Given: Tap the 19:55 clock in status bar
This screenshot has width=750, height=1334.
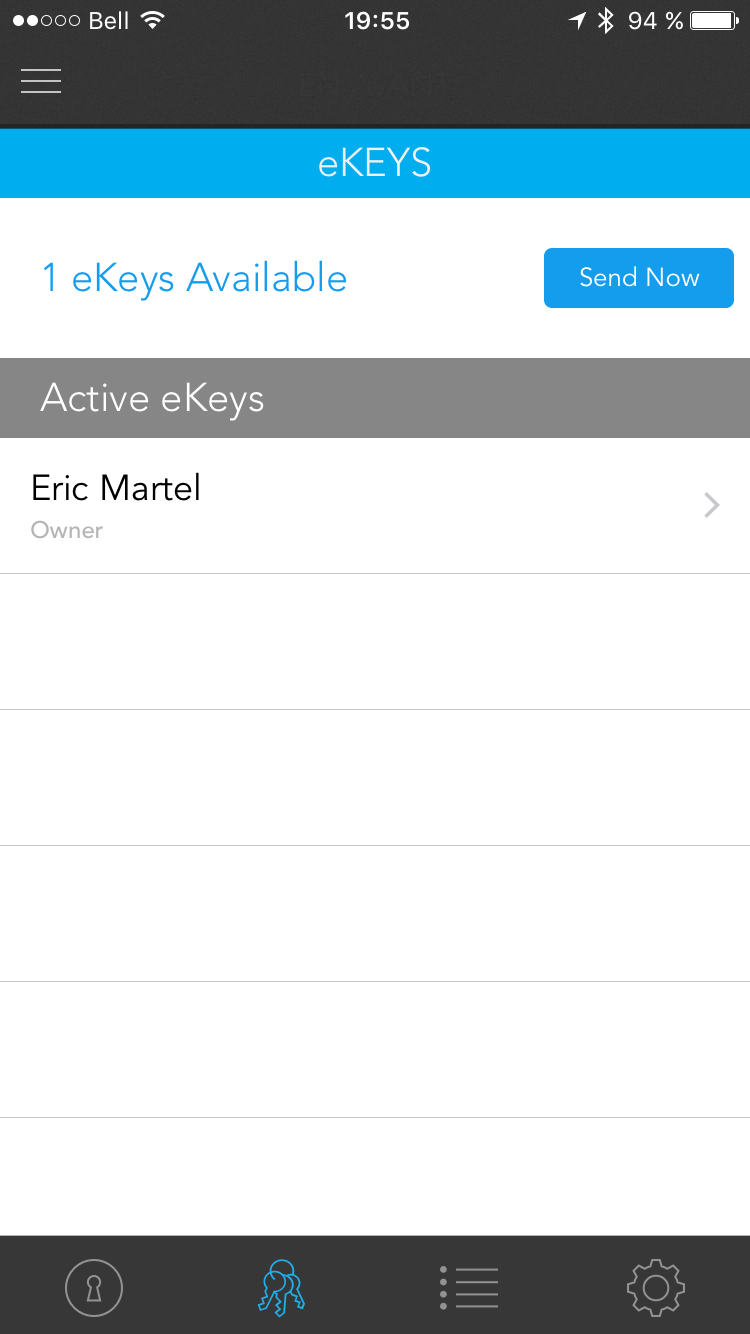Looking at the screenshot, I should tap(377, 21).
